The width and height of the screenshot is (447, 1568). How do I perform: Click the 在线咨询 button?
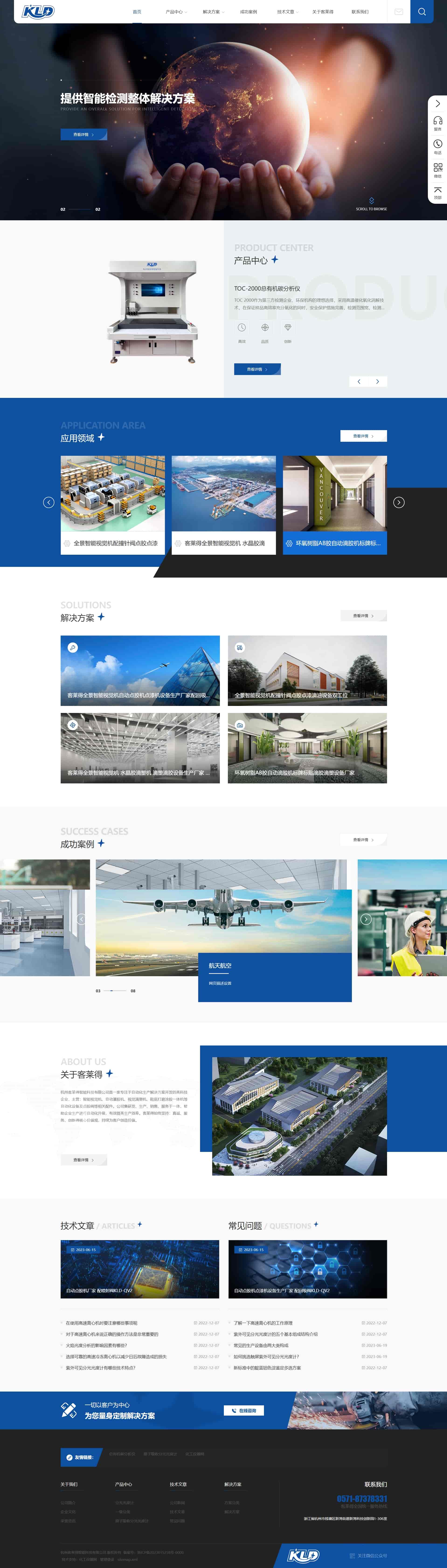(x=244, y=1410)
